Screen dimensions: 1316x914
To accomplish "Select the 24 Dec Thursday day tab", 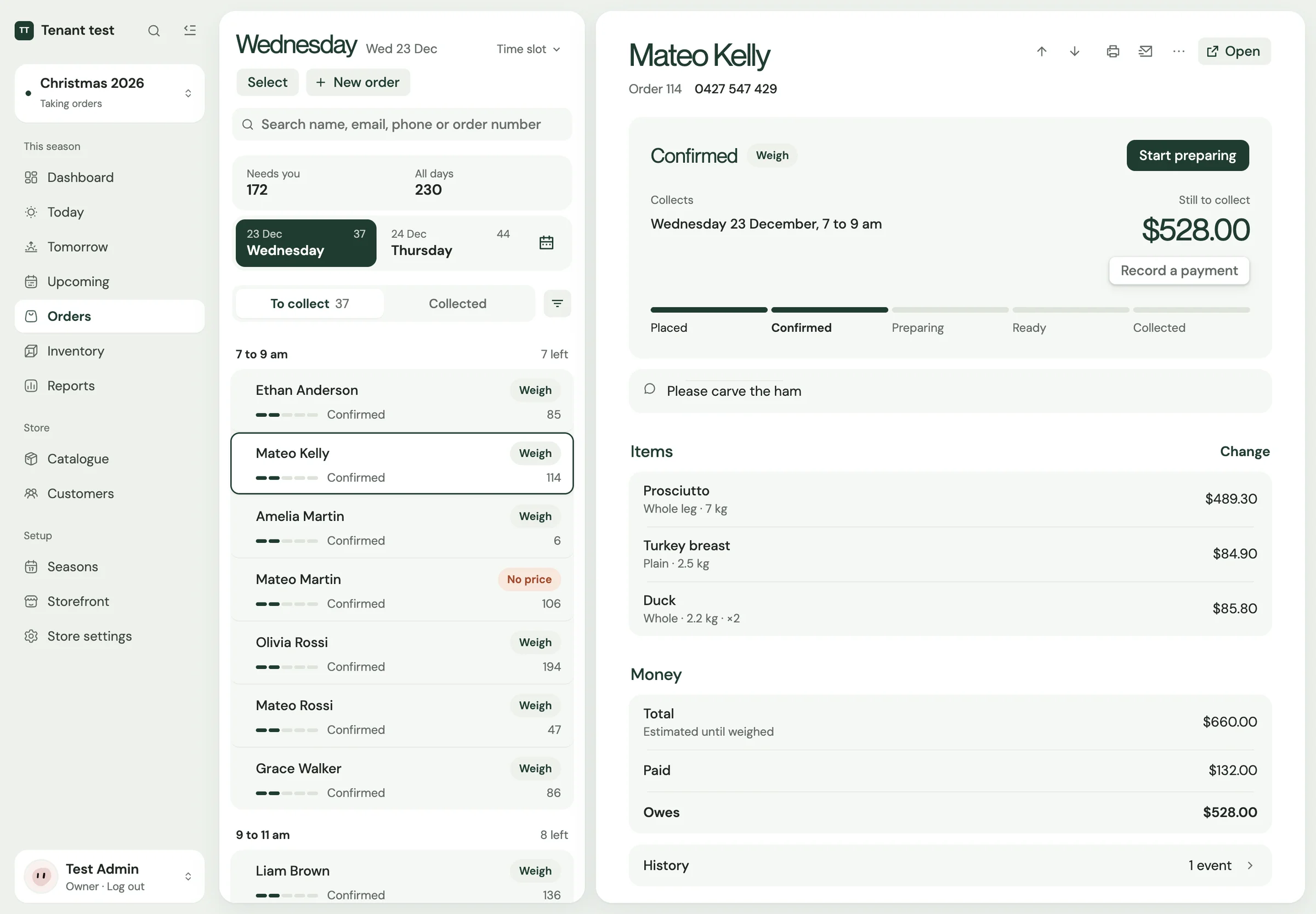I will point(450,243).
